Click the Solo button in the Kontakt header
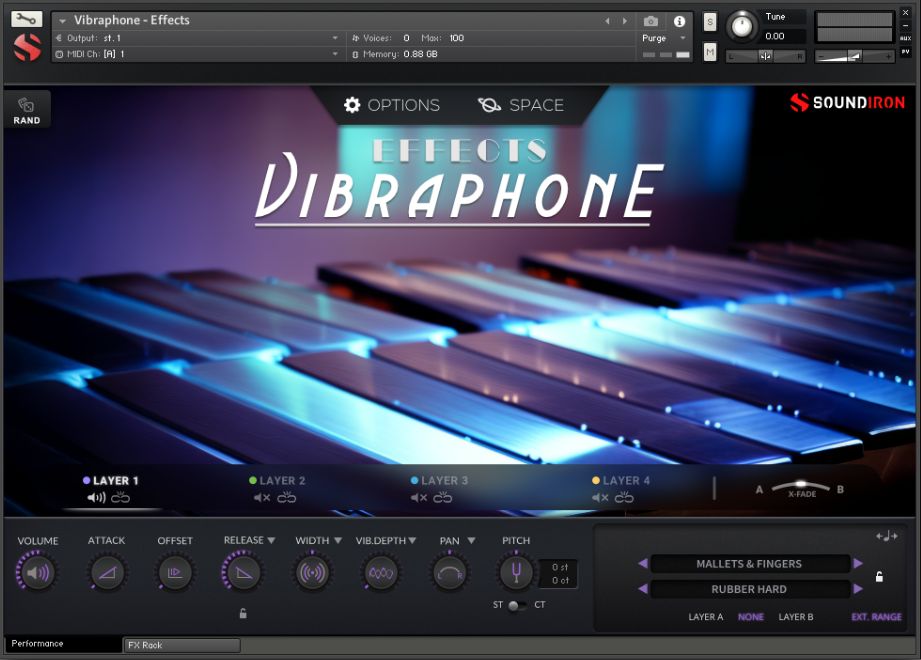This screenshot has width=921, height=660. (708, 20)
